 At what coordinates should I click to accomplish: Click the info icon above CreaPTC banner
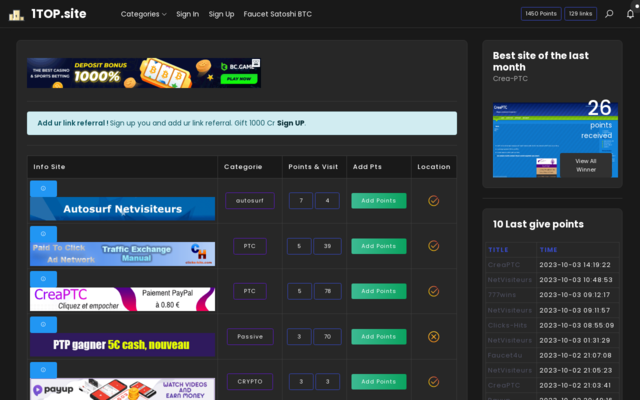[x=43, y=279]
